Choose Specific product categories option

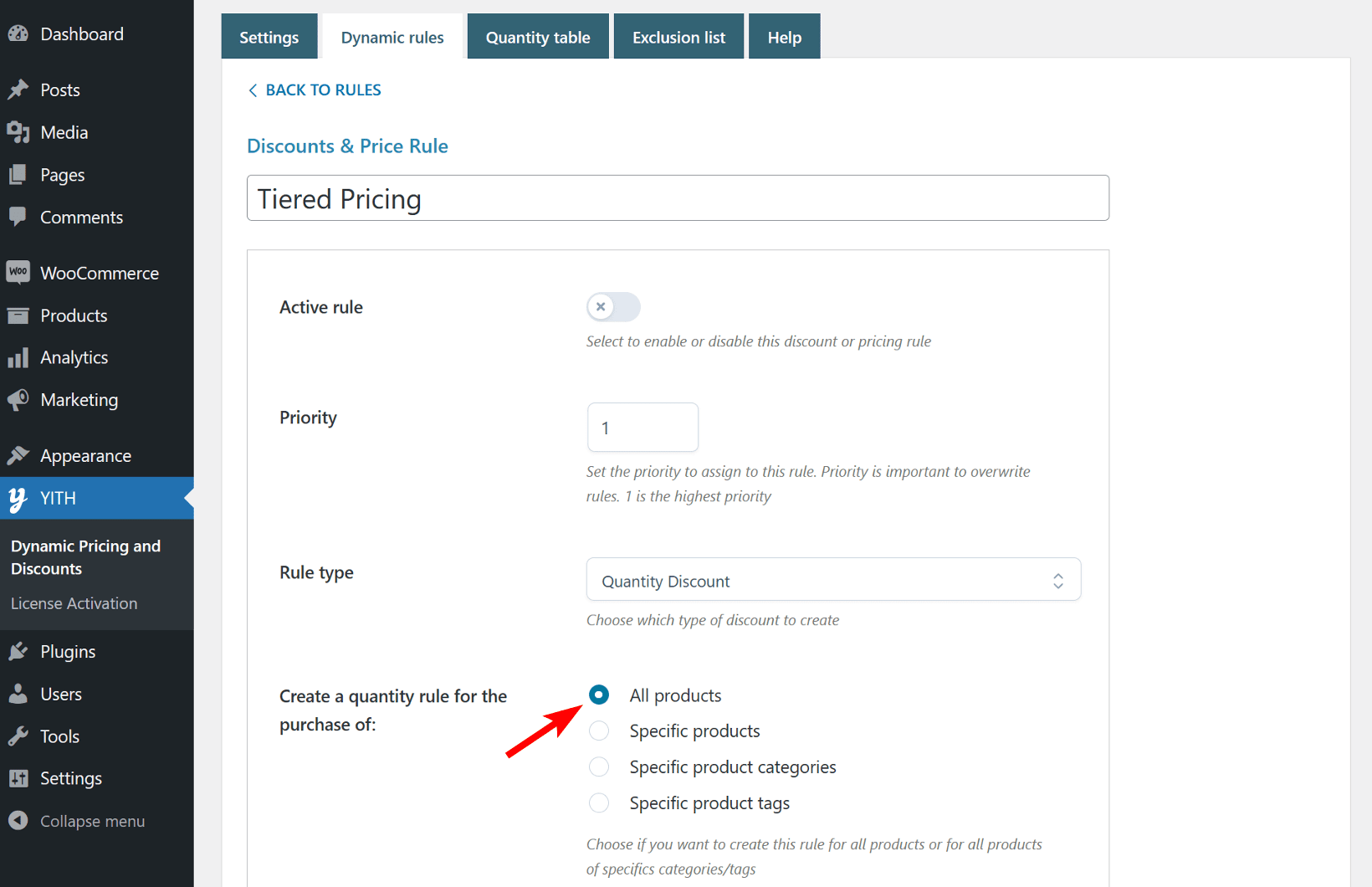point(599,767)
